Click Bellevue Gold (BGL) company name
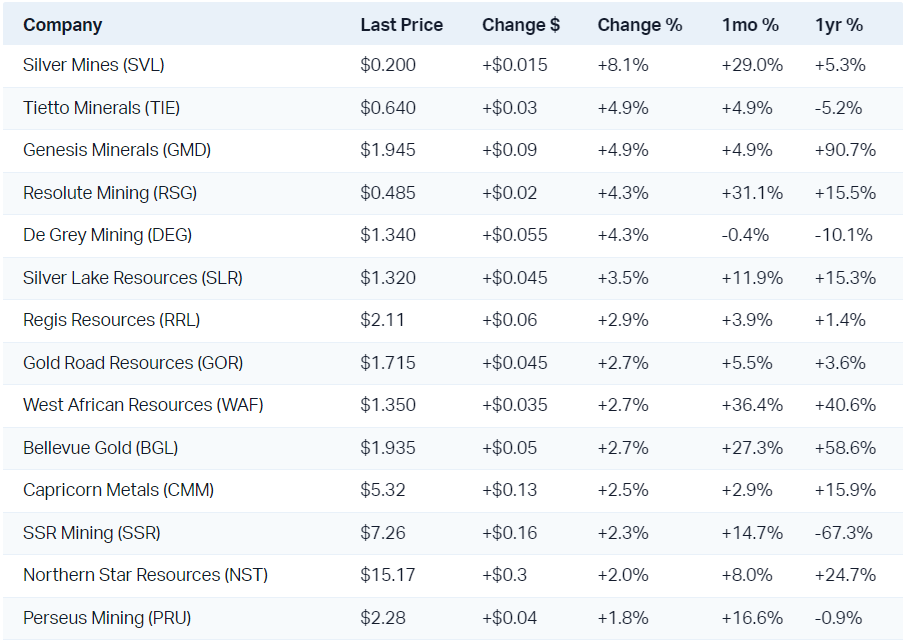The width and height of the screenshot is (907, 643). point(100,448)
